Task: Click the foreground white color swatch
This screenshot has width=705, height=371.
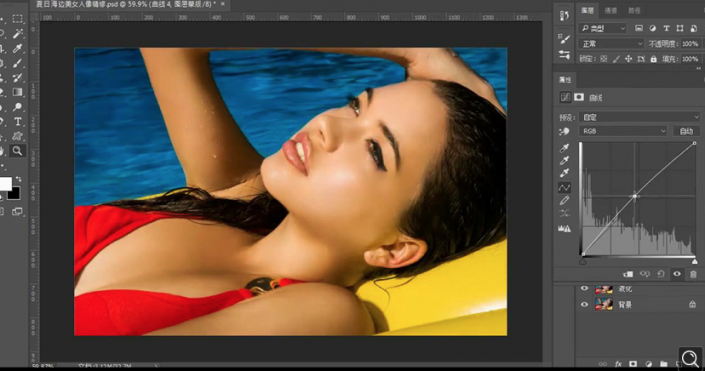Action: point(5,183)
